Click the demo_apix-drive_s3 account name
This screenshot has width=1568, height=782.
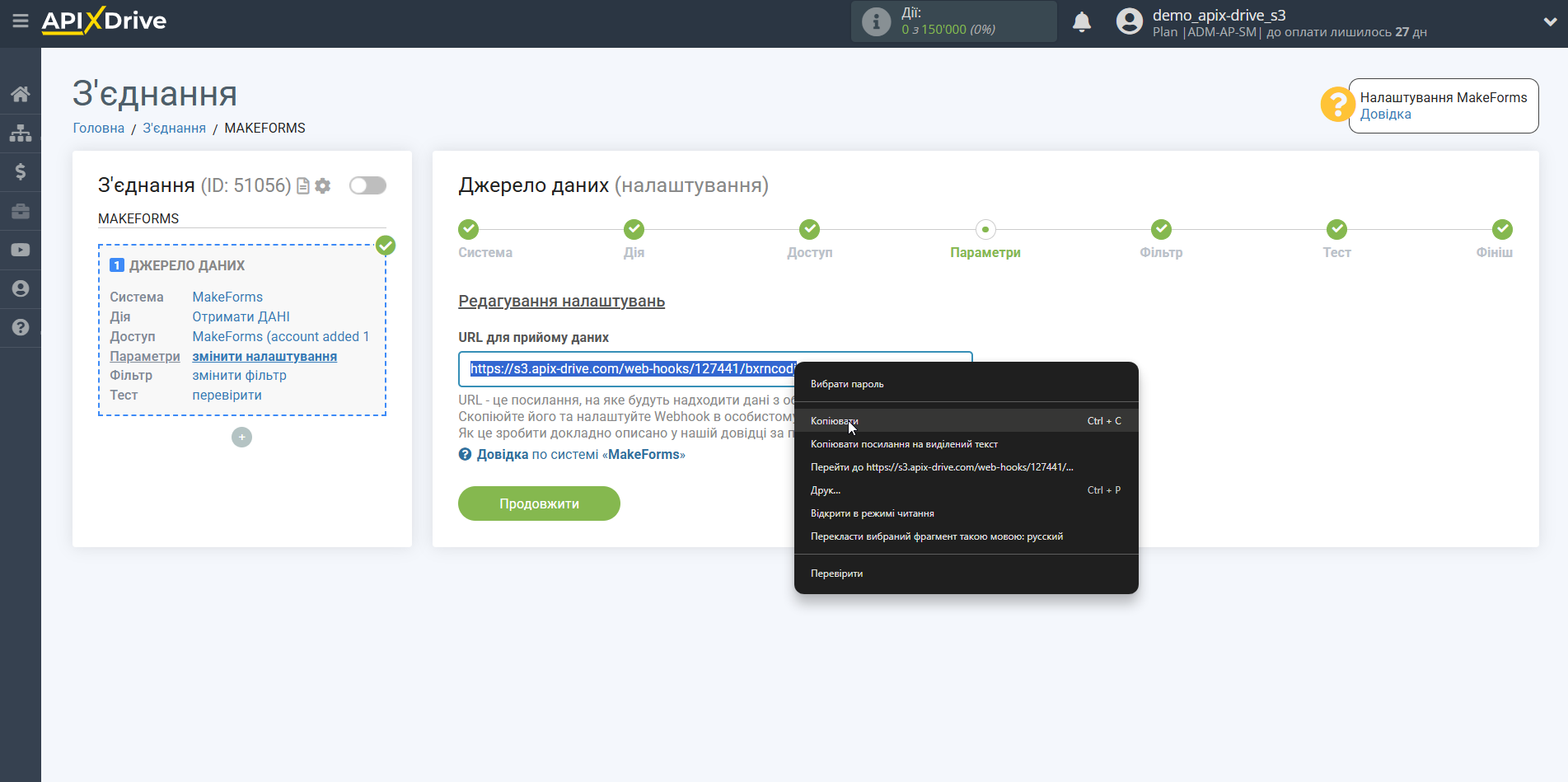click(1219, 15)
